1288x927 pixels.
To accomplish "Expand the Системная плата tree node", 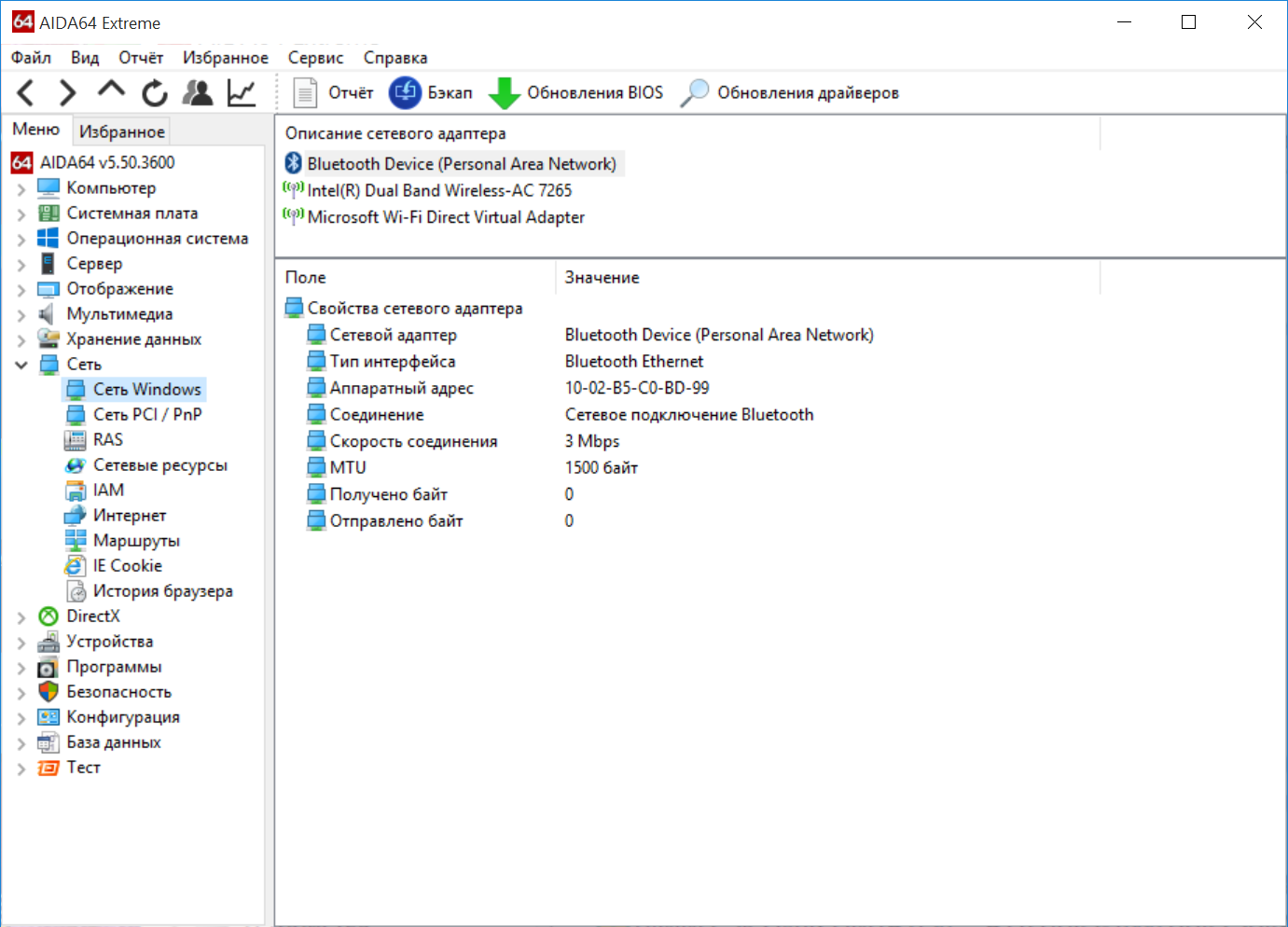I will pyautogui.click(x=21, y=214).
